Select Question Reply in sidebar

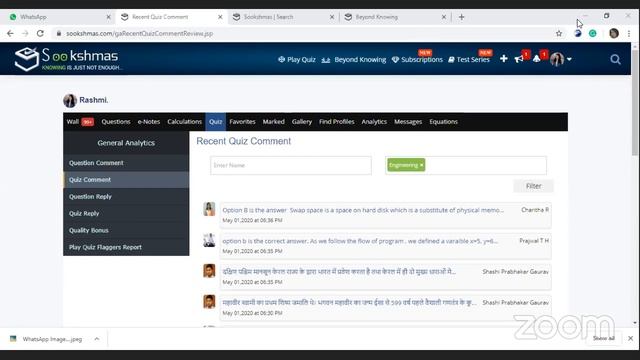coord(126,197)
